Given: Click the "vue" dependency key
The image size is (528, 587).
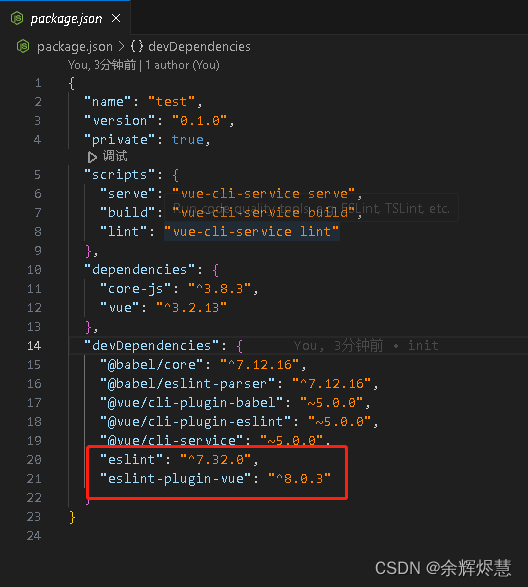Looking at the screenshot, I should pos(120,308).
